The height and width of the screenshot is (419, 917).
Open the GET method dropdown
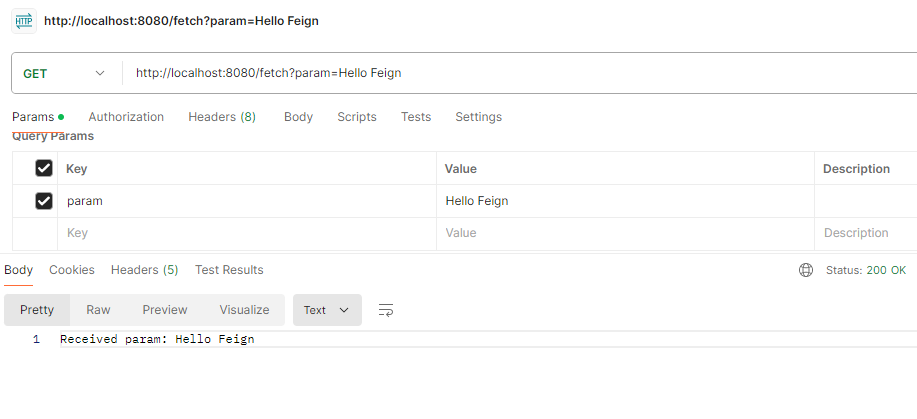pyautogui.click(x=64, y=73)
